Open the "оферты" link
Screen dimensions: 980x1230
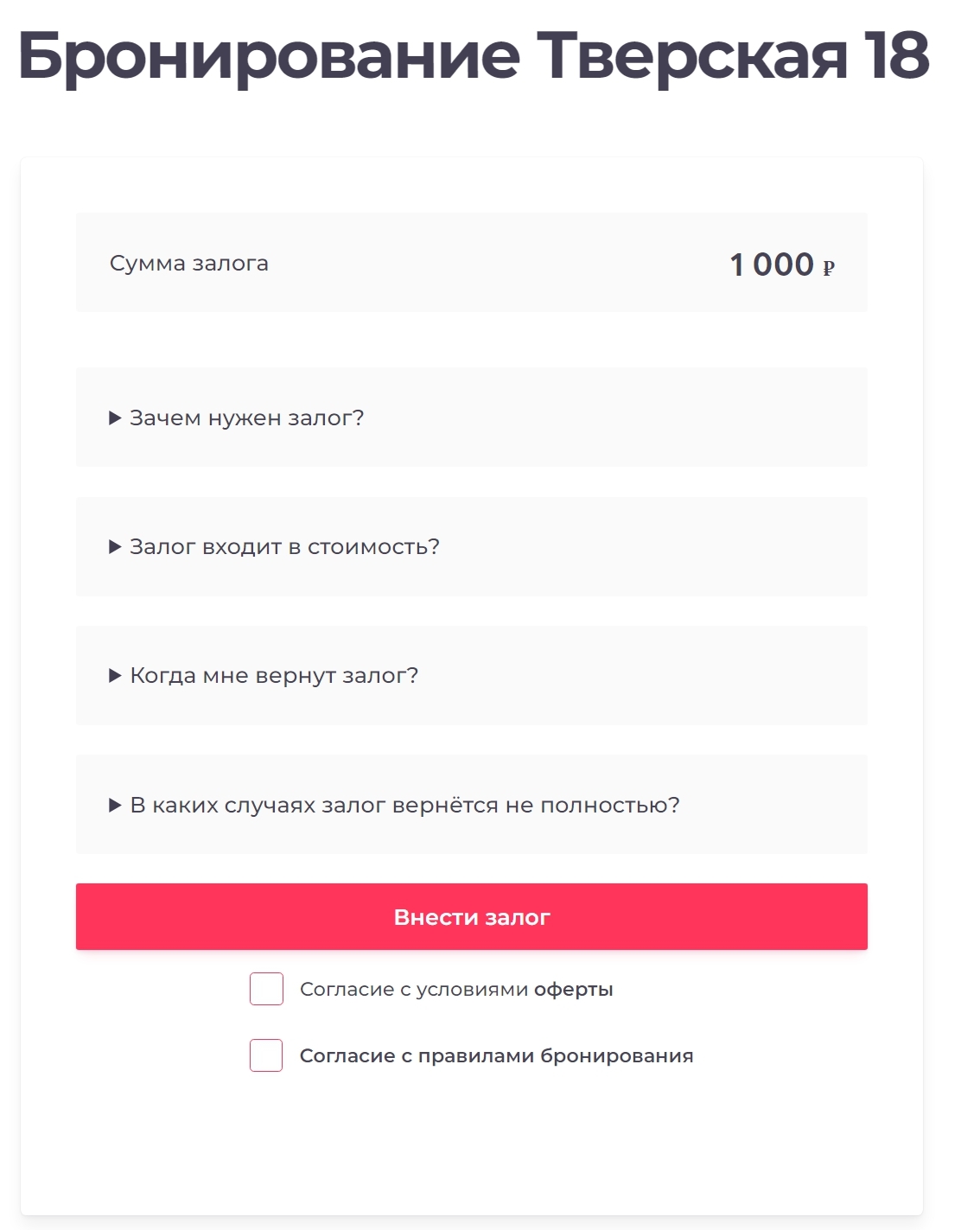(573, 990)
